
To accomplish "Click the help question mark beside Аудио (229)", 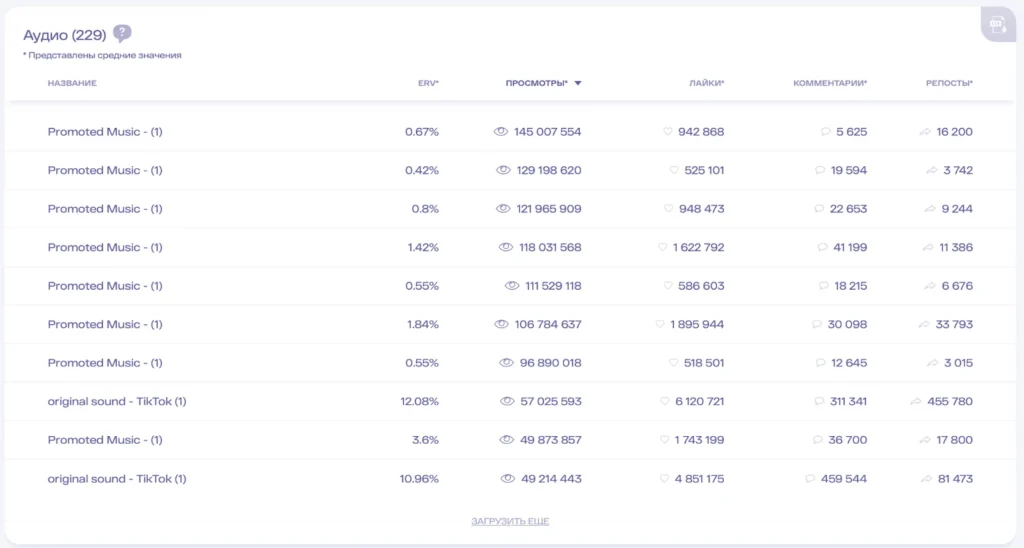I will (122, 33).
